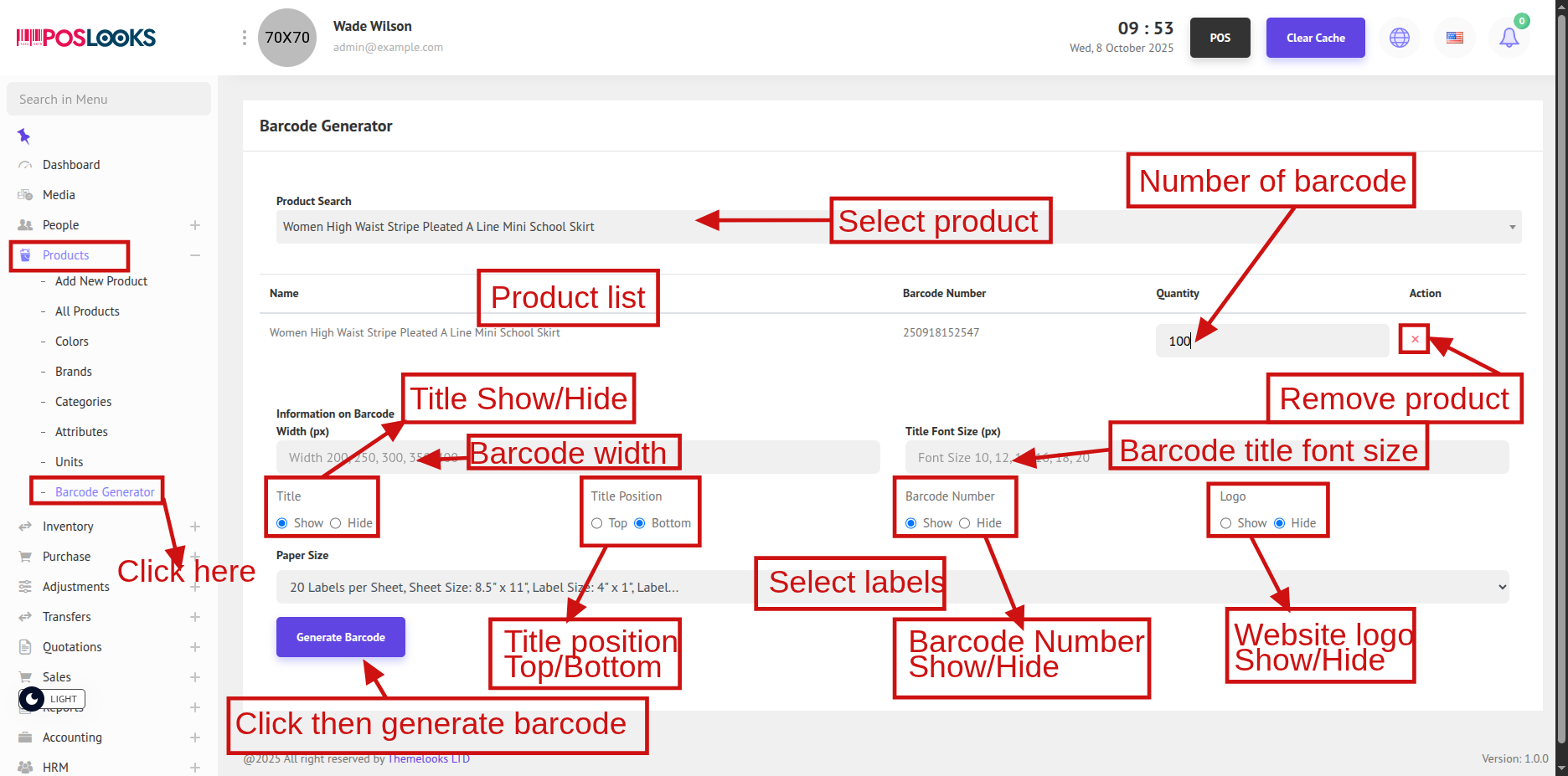Open All Products menu item
This screenshot has width=1568, height=776.
click(x=87, y=311)
